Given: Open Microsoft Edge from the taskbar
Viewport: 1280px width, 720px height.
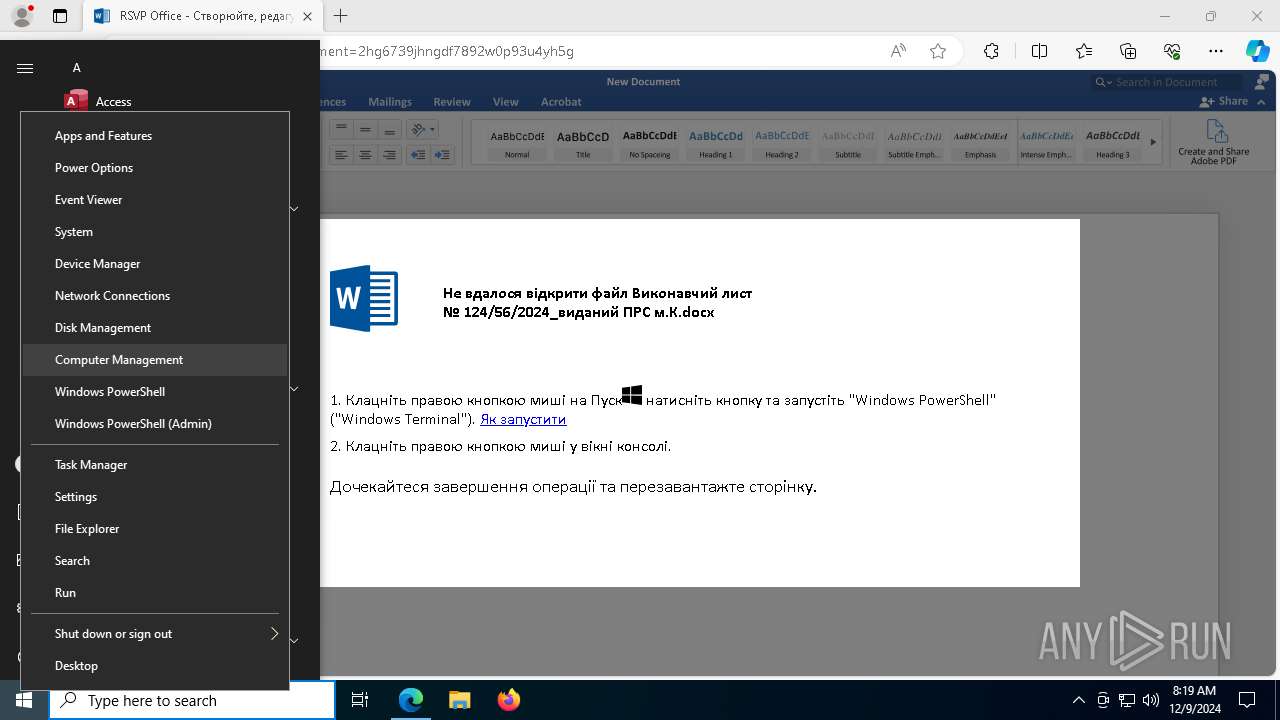Looking at the screenshot, I should (x=411, y=700).
